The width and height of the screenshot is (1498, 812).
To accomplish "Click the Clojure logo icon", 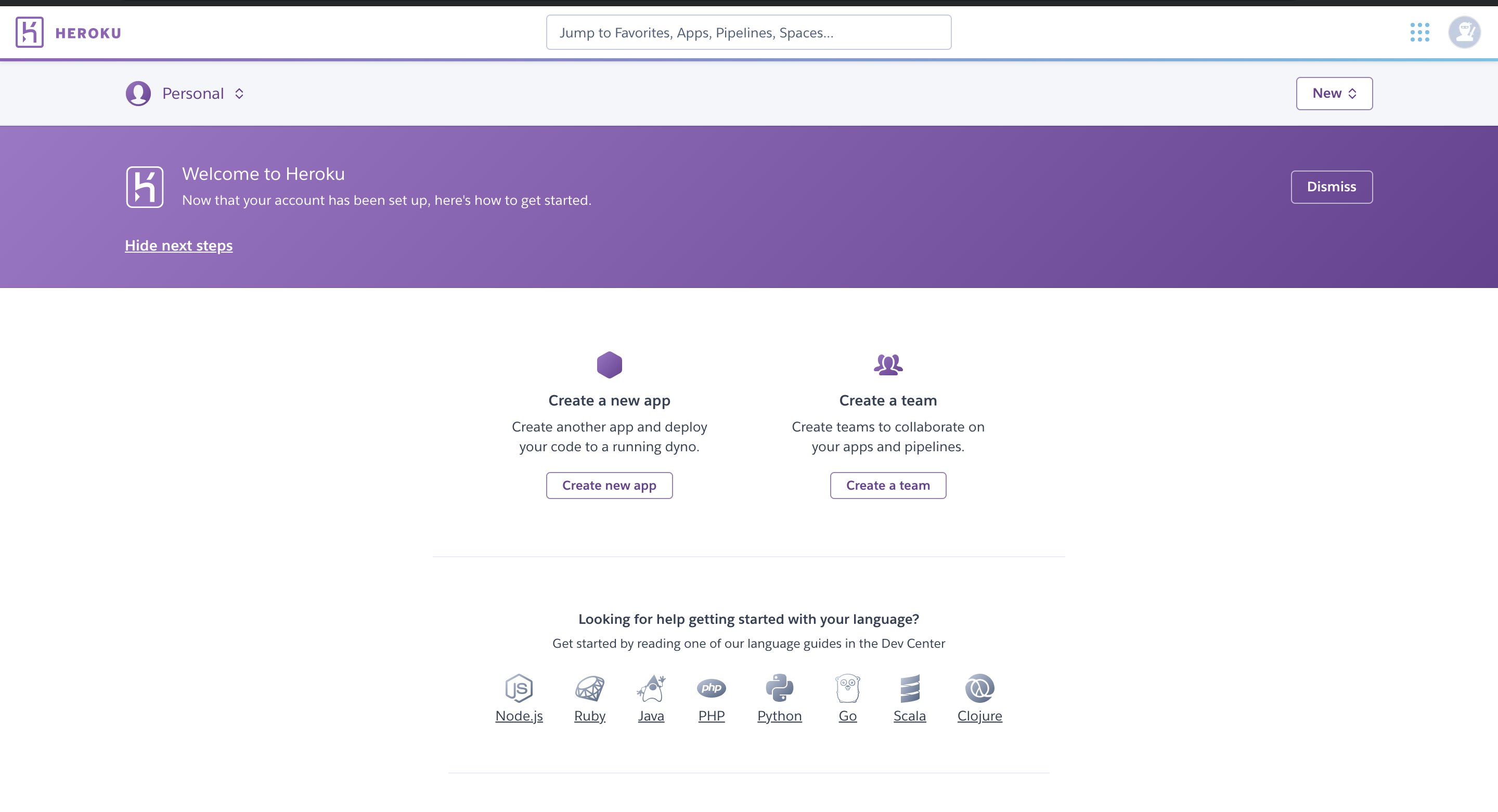I will (979, 688).
